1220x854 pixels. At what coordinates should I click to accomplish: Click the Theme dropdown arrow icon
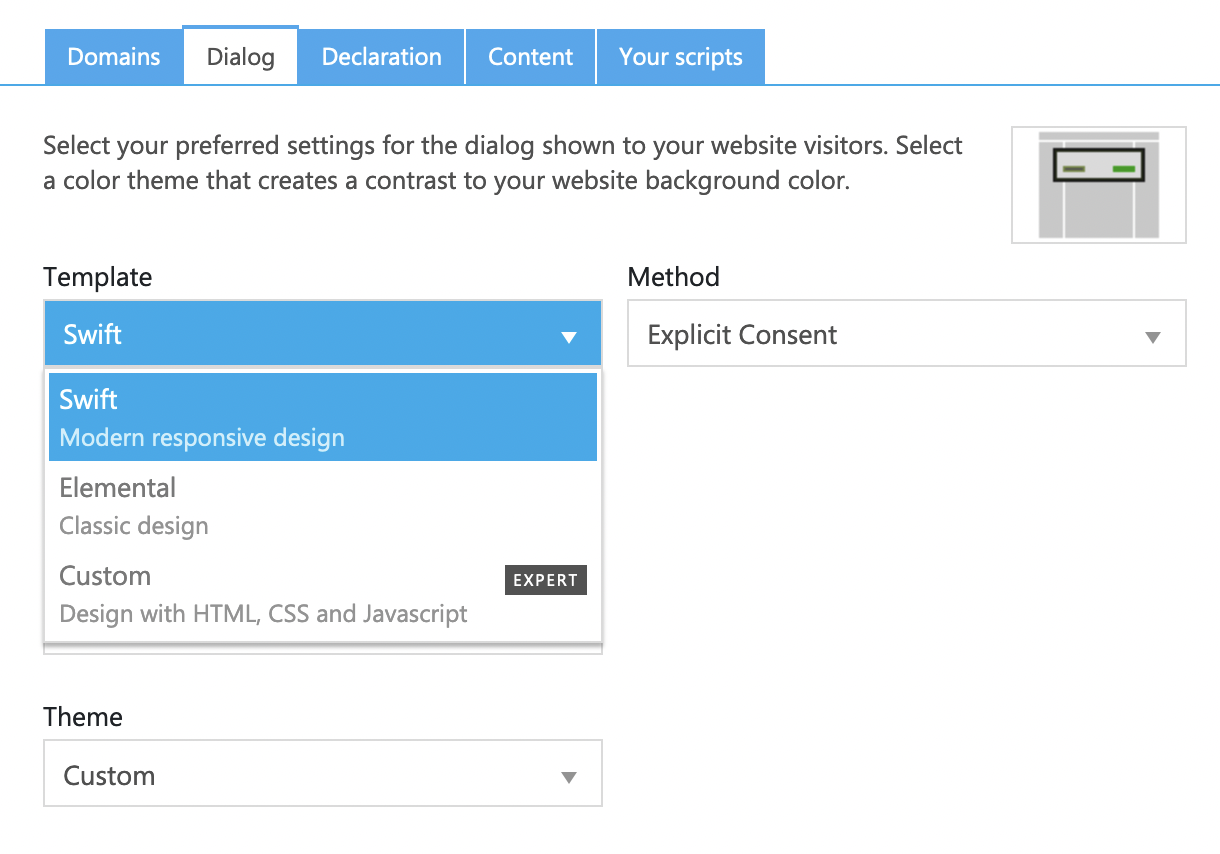(569, 777)
